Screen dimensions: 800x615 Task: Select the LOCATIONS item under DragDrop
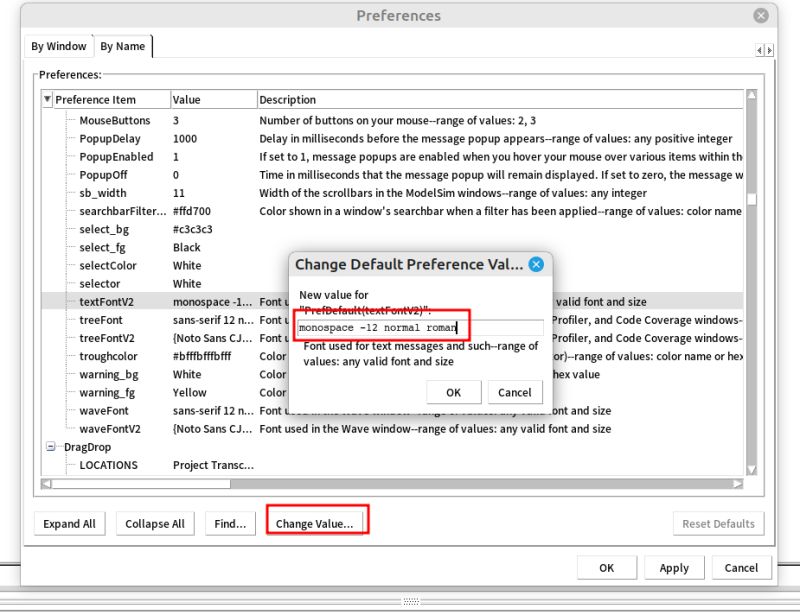[x=108, y=465]
